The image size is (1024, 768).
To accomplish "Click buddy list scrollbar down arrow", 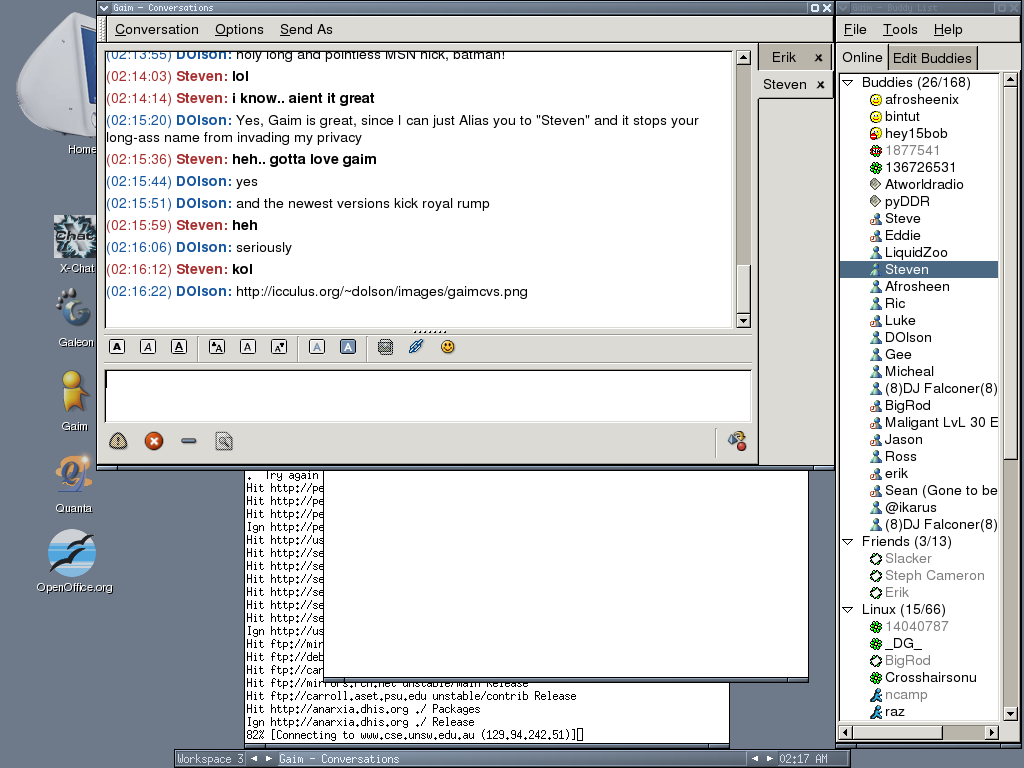I will 1010,713.
